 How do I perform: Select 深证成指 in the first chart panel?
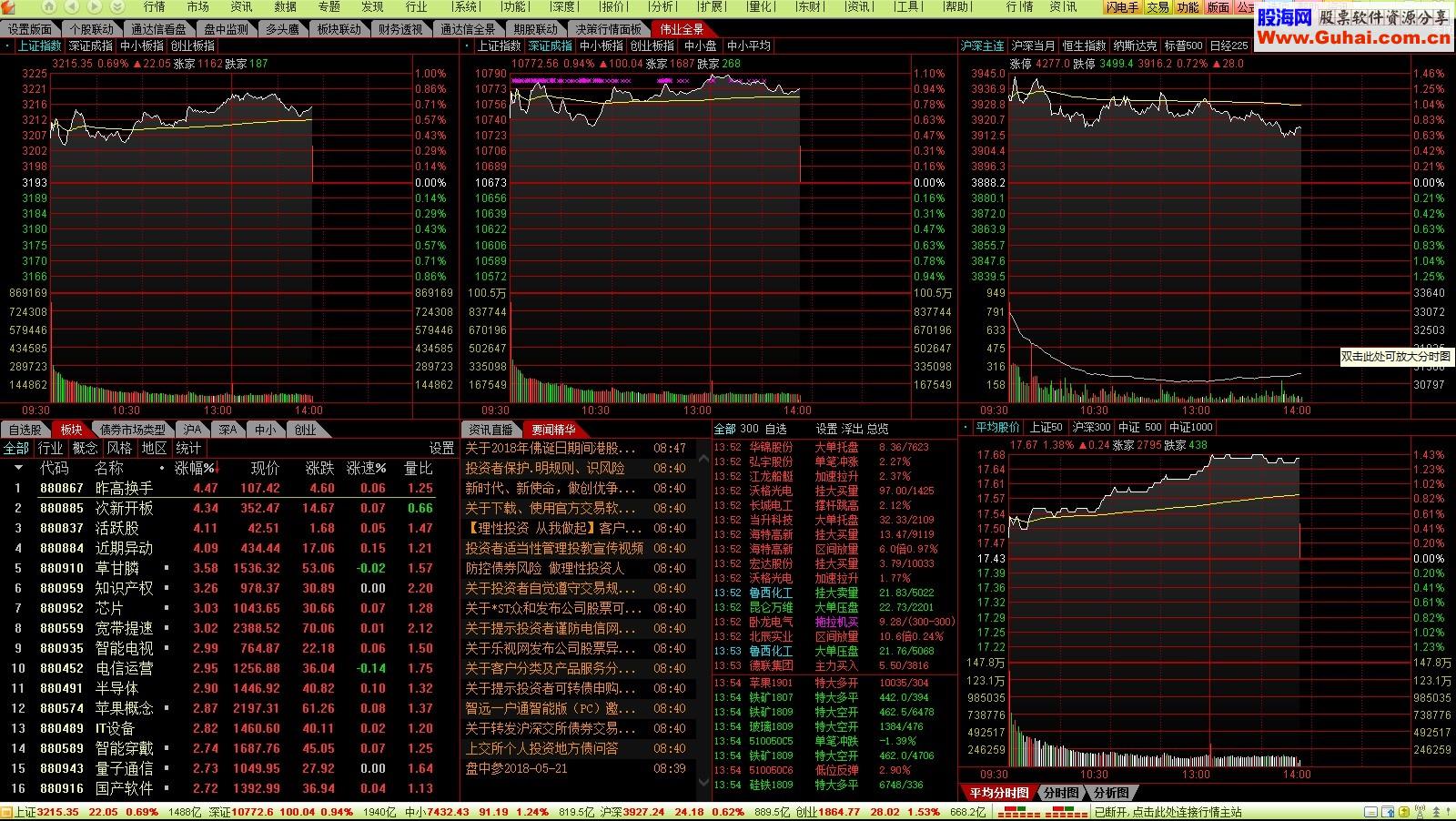point(91,46)
